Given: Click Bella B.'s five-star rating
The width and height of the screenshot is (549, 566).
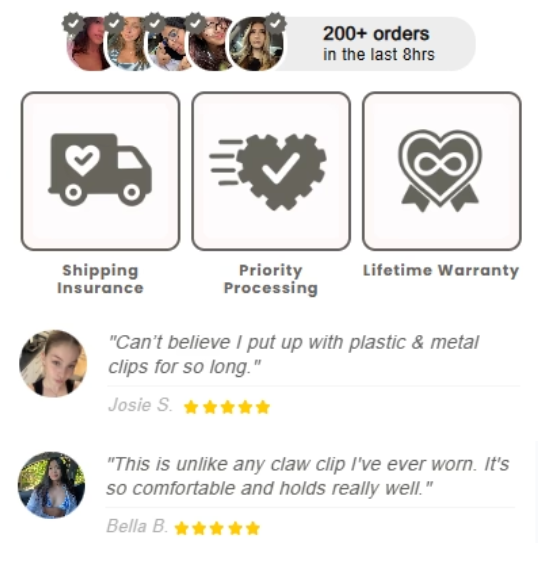Looking at the screenshot, I should pyautogui.click(x=217, y=528).
